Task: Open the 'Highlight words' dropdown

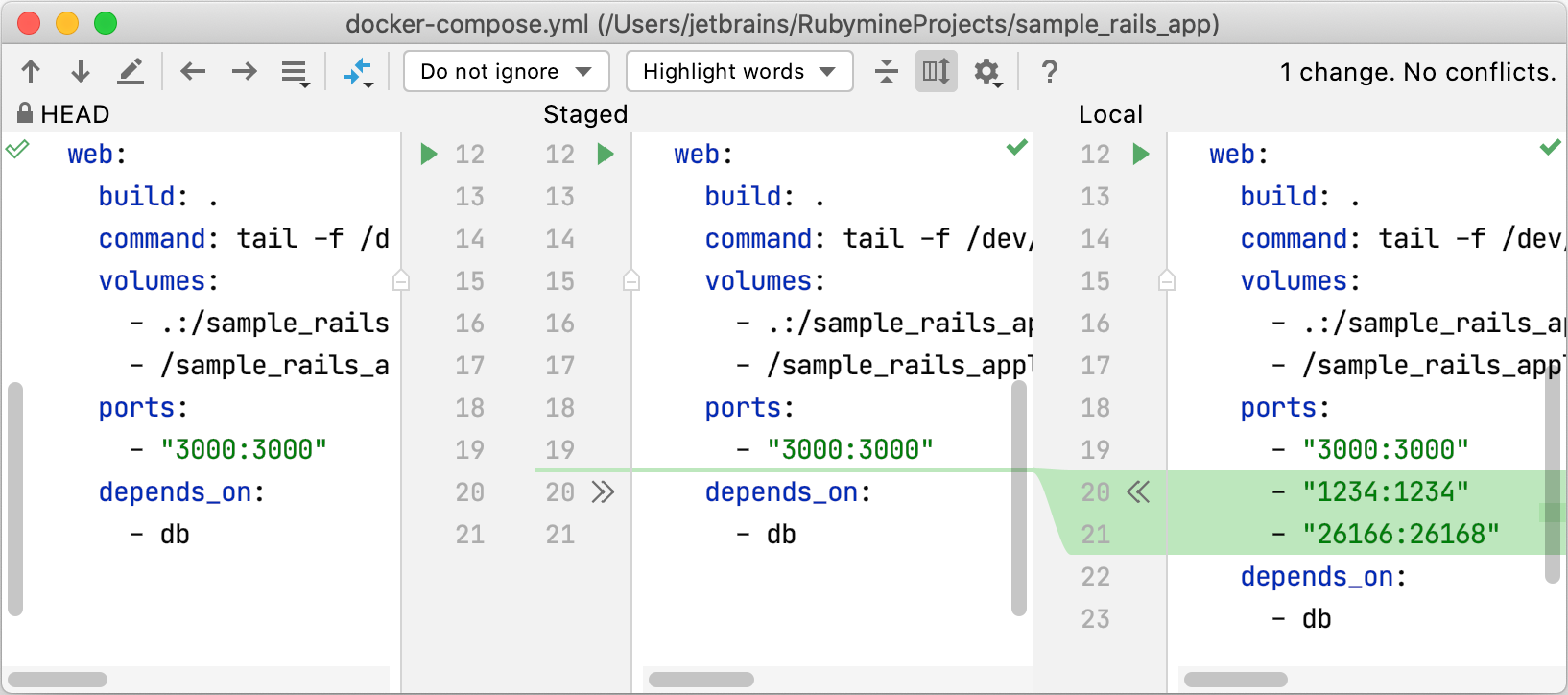Action: 739,71
